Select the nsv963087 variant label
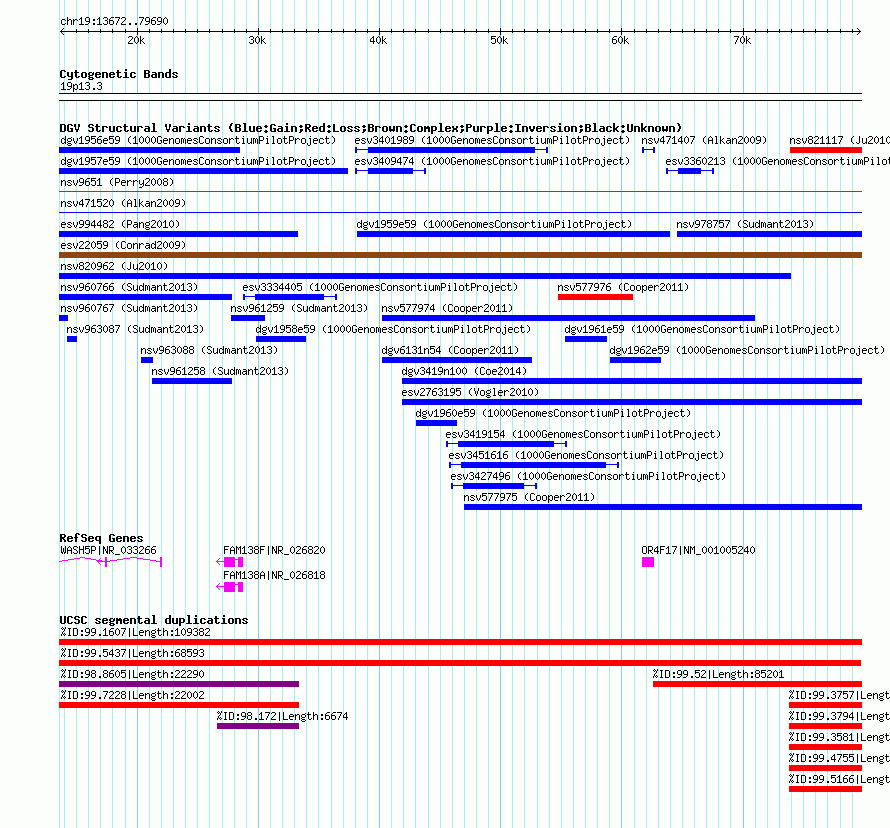The height and width of the screenshot is (828, 890). tap(135, 329)
